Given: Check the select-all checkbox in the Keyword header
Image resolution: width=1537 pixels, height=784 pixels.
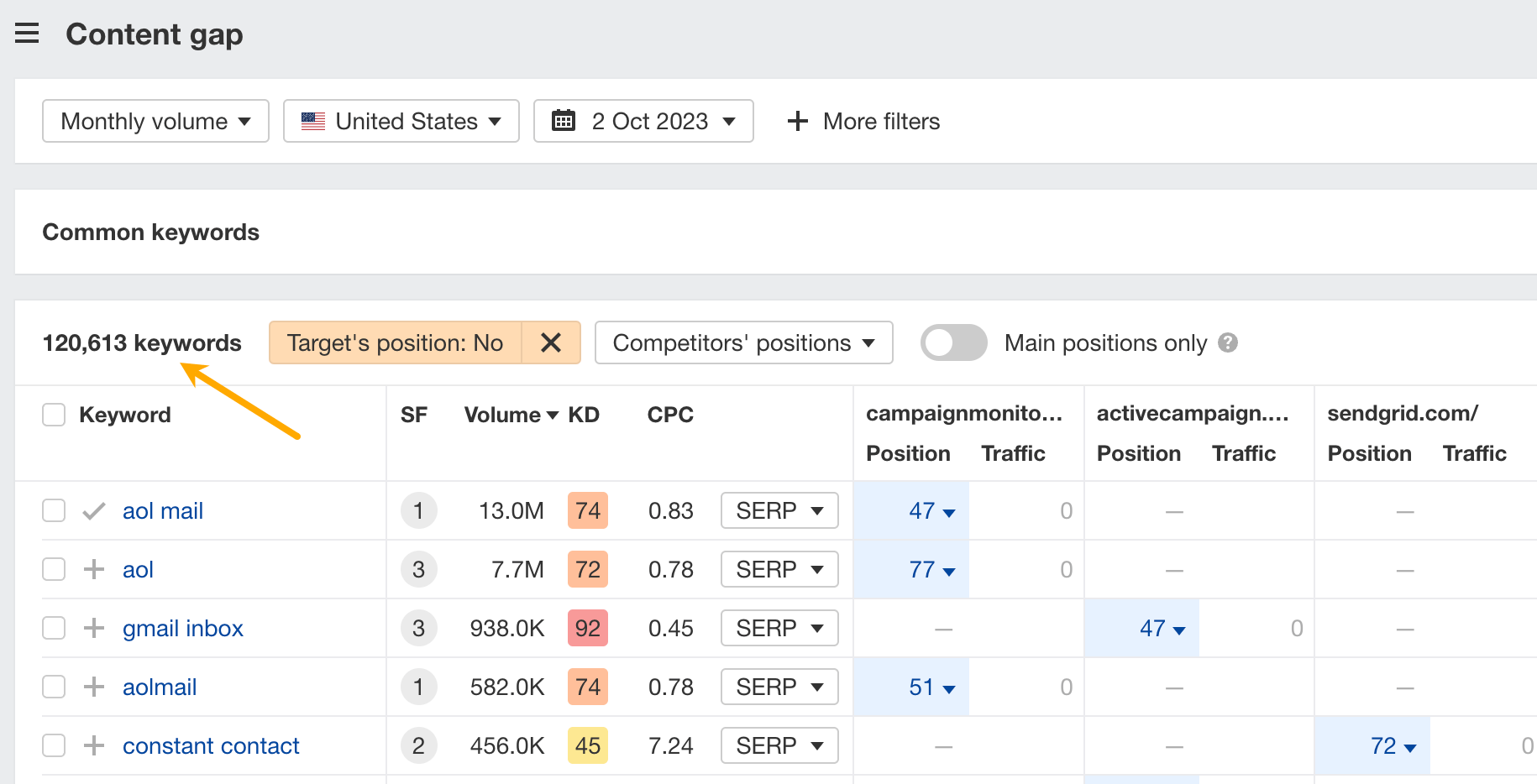Looking at the screenshot, I should [x=53, y=414].
